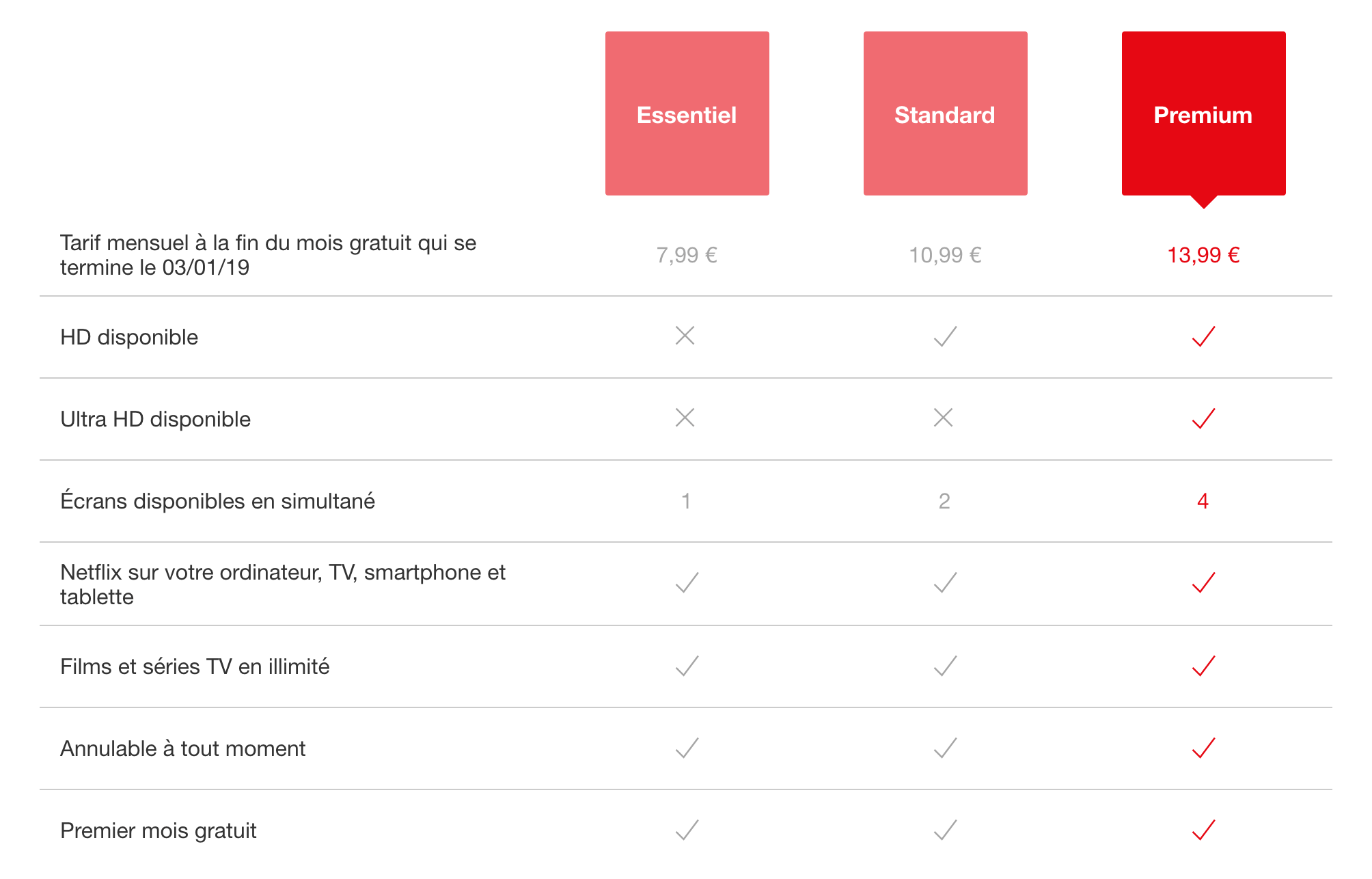Click the grey checkmark for Standard HD

946,336
